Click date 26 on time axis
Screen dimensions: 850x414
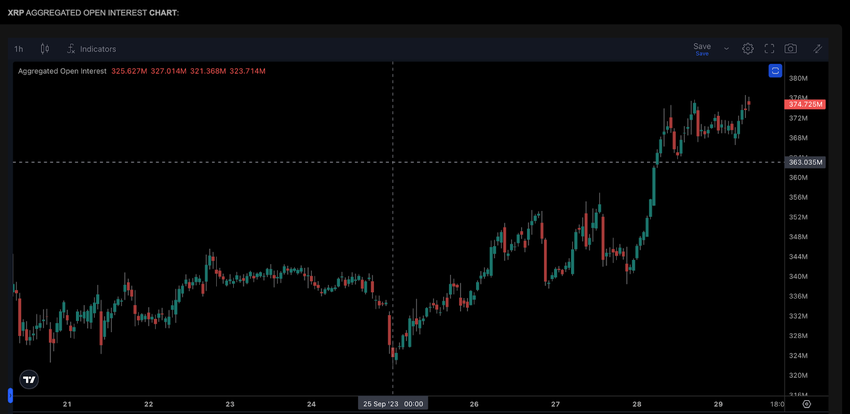[x=474, y=404]
